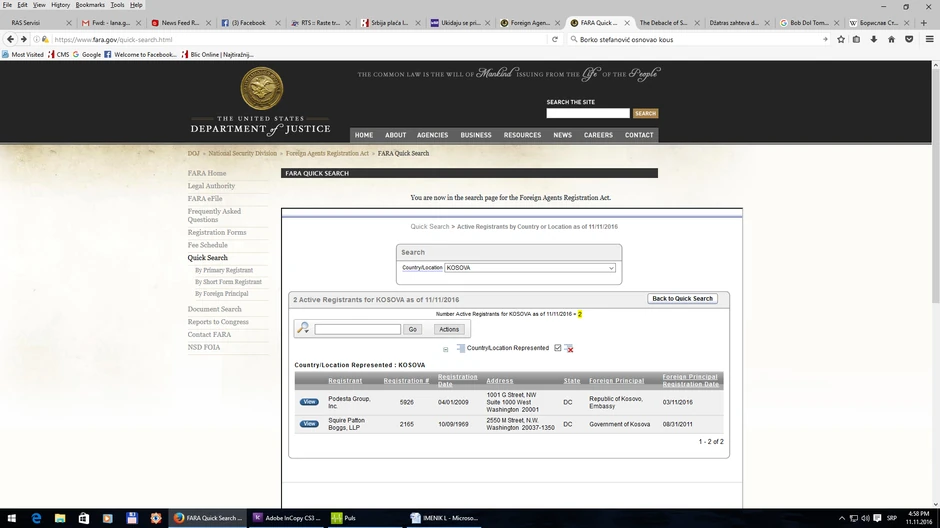Screen dimensions: 940x528
Task: Open the Actions menu in the report toolbar
Action: [449, 329]
